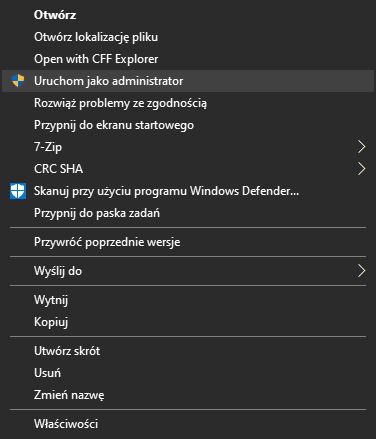Select Open with CFF Explorer
376x439 pixels.
pyautogui.click(x=188, y=59)
